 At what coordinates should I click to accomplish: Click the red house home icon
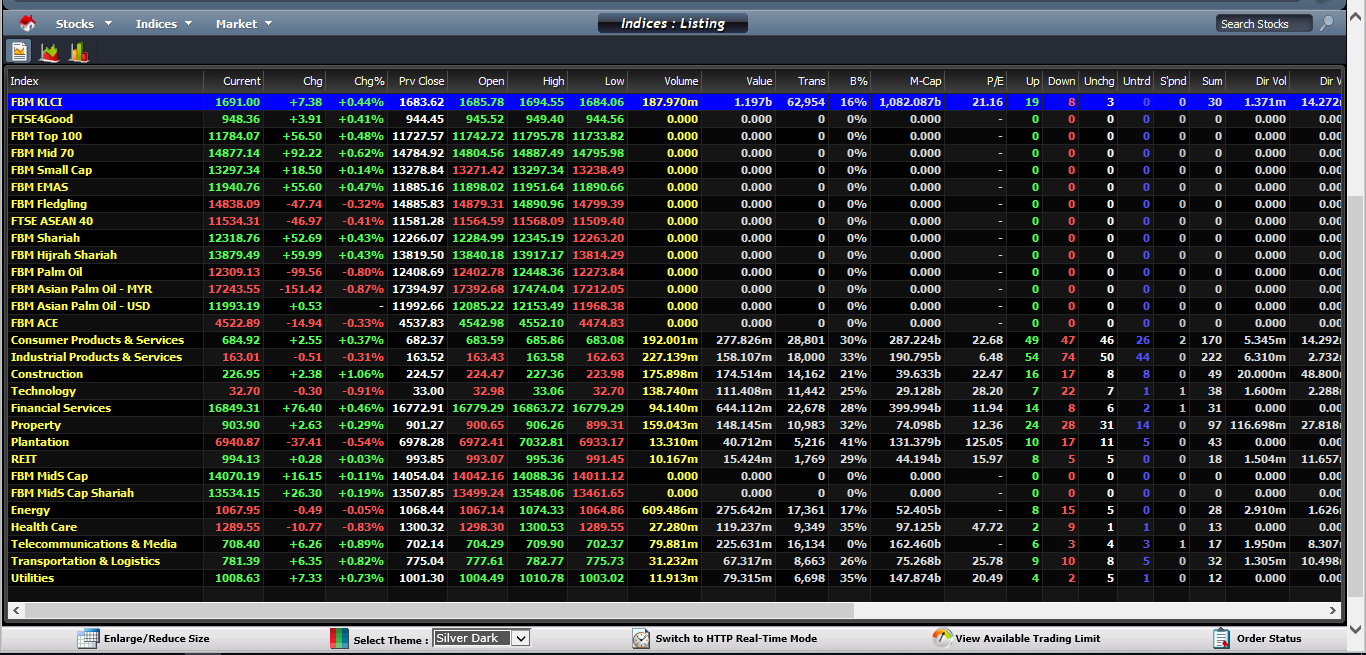click(27, 23)
